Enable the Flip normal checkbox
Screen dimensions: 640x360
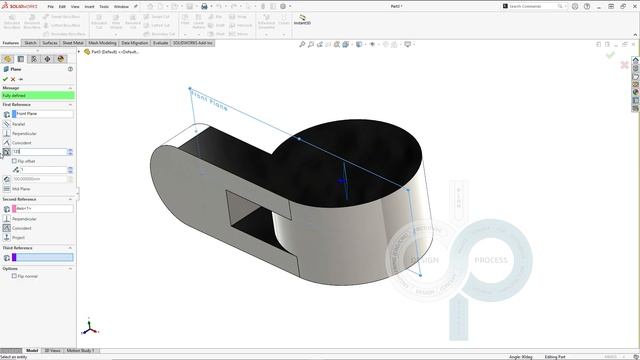(x=14, y=276)
